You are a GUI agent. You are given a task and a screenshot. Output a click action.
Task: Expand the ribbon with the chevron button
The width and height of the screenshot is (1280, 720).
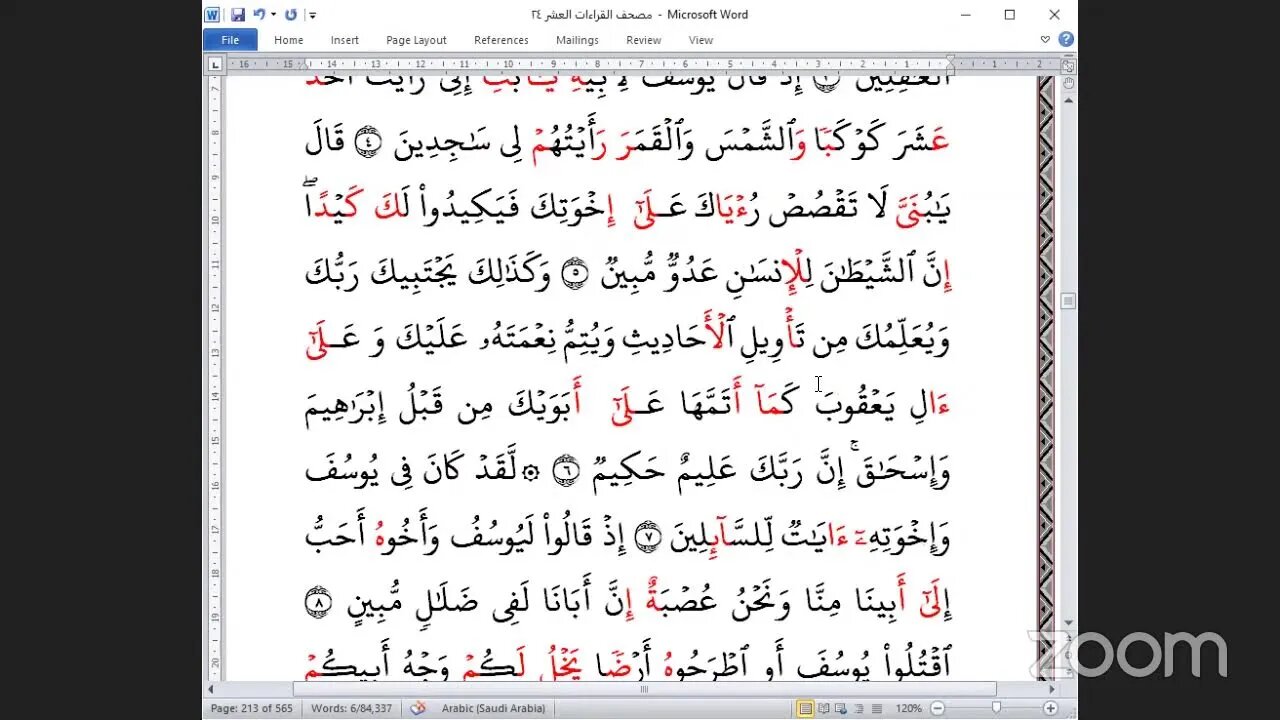(1045, 40)
